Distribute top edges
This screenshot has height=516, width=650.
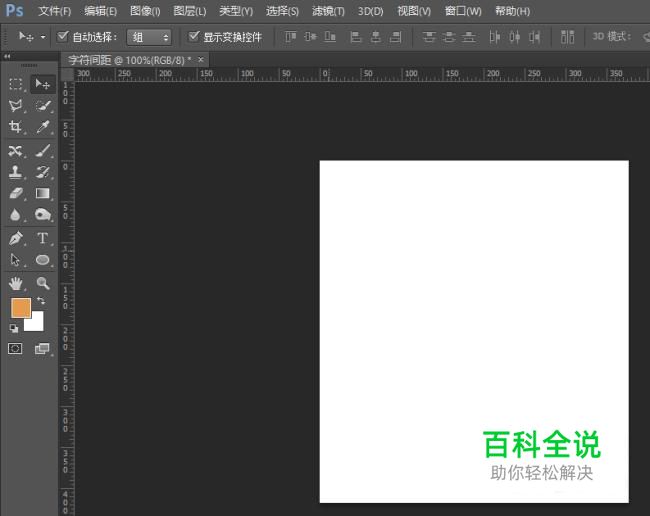429,37
